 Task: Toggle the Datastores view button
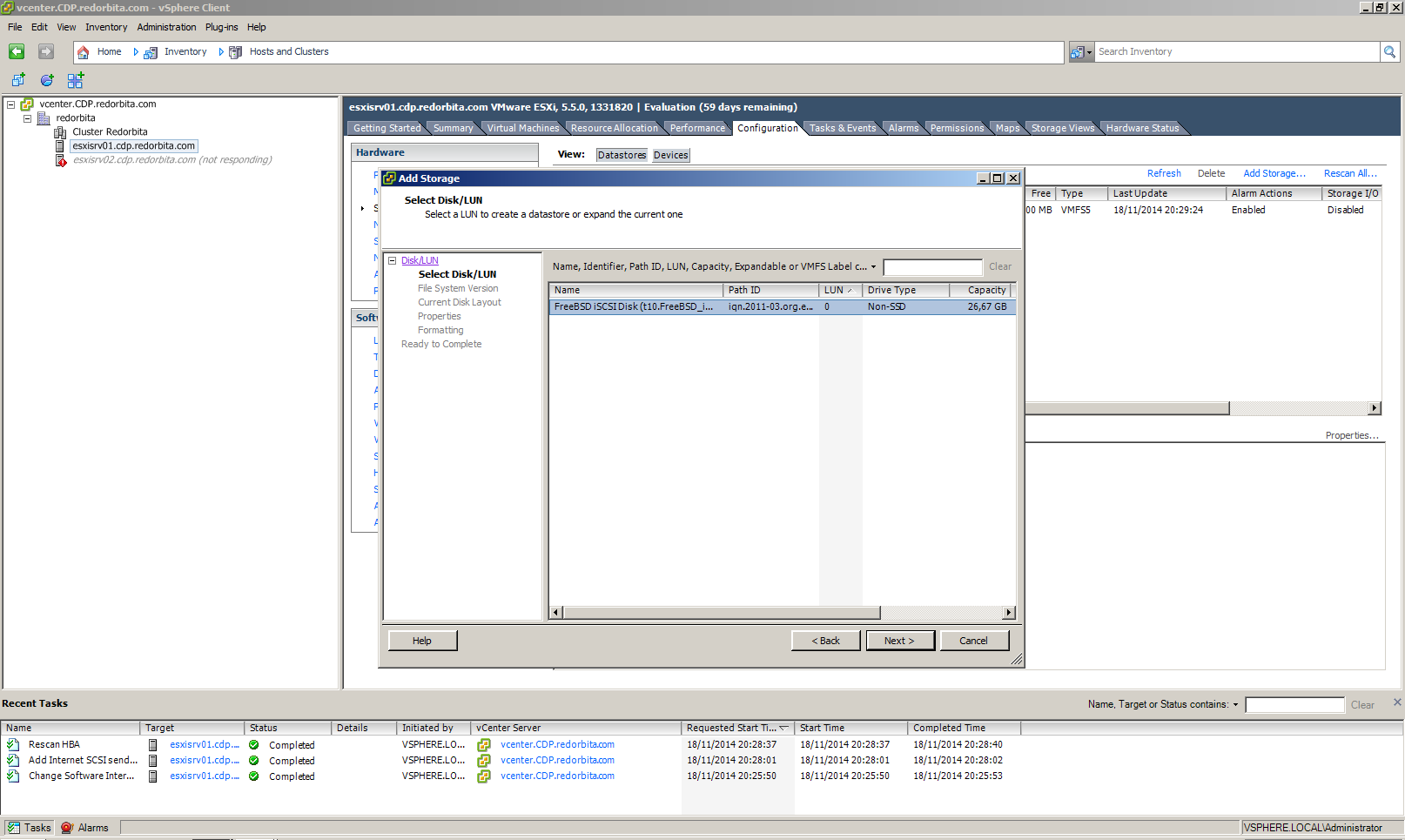click(x=622, y=155)
